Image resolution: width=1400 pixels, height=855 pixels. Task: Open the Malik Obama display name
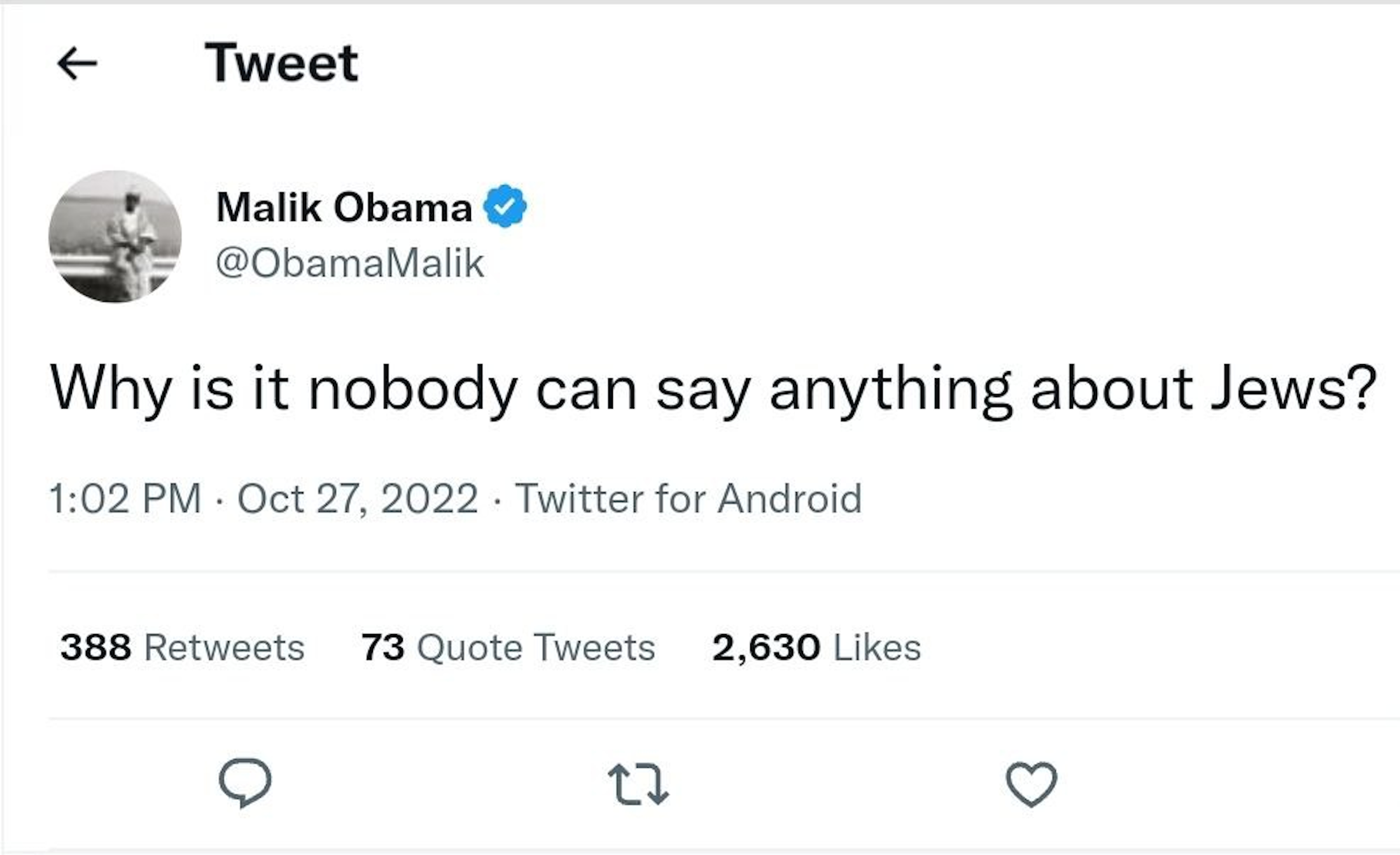[x=344, y=208]
